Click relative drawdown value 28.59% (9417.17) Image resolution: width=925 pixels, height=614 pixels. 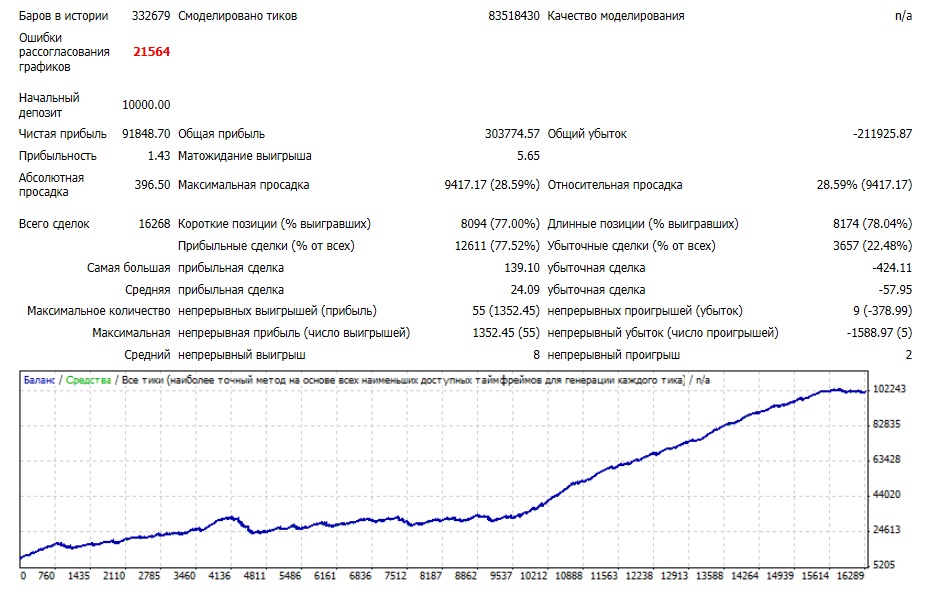tap(864, 185)
